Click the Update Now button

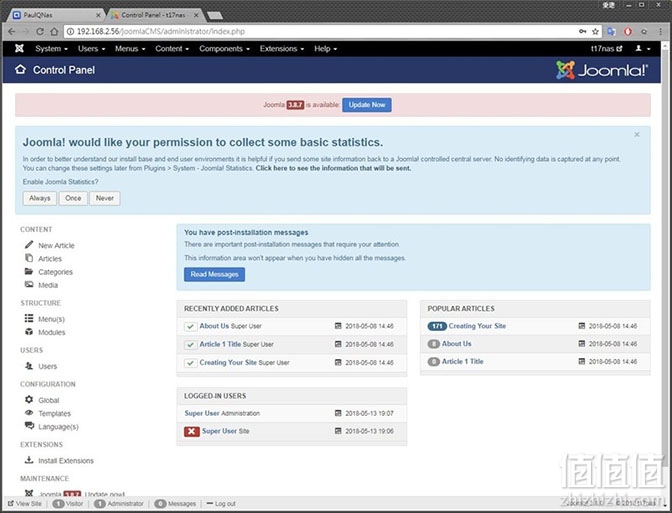click(x=366, y=105)
